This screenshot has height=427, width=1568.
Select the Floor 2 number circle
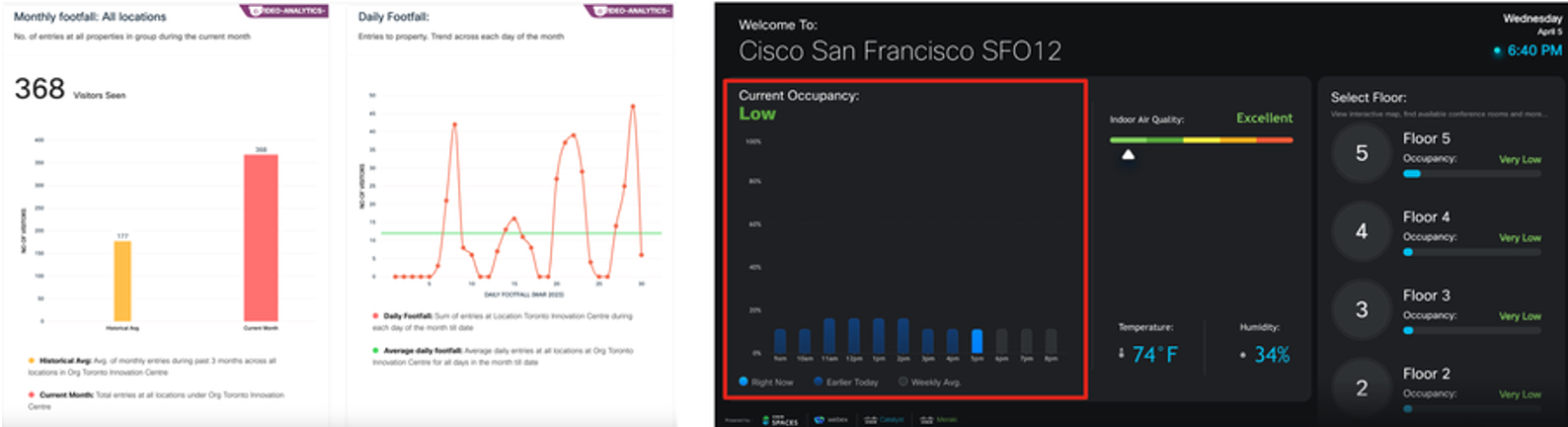(1362, 387)
